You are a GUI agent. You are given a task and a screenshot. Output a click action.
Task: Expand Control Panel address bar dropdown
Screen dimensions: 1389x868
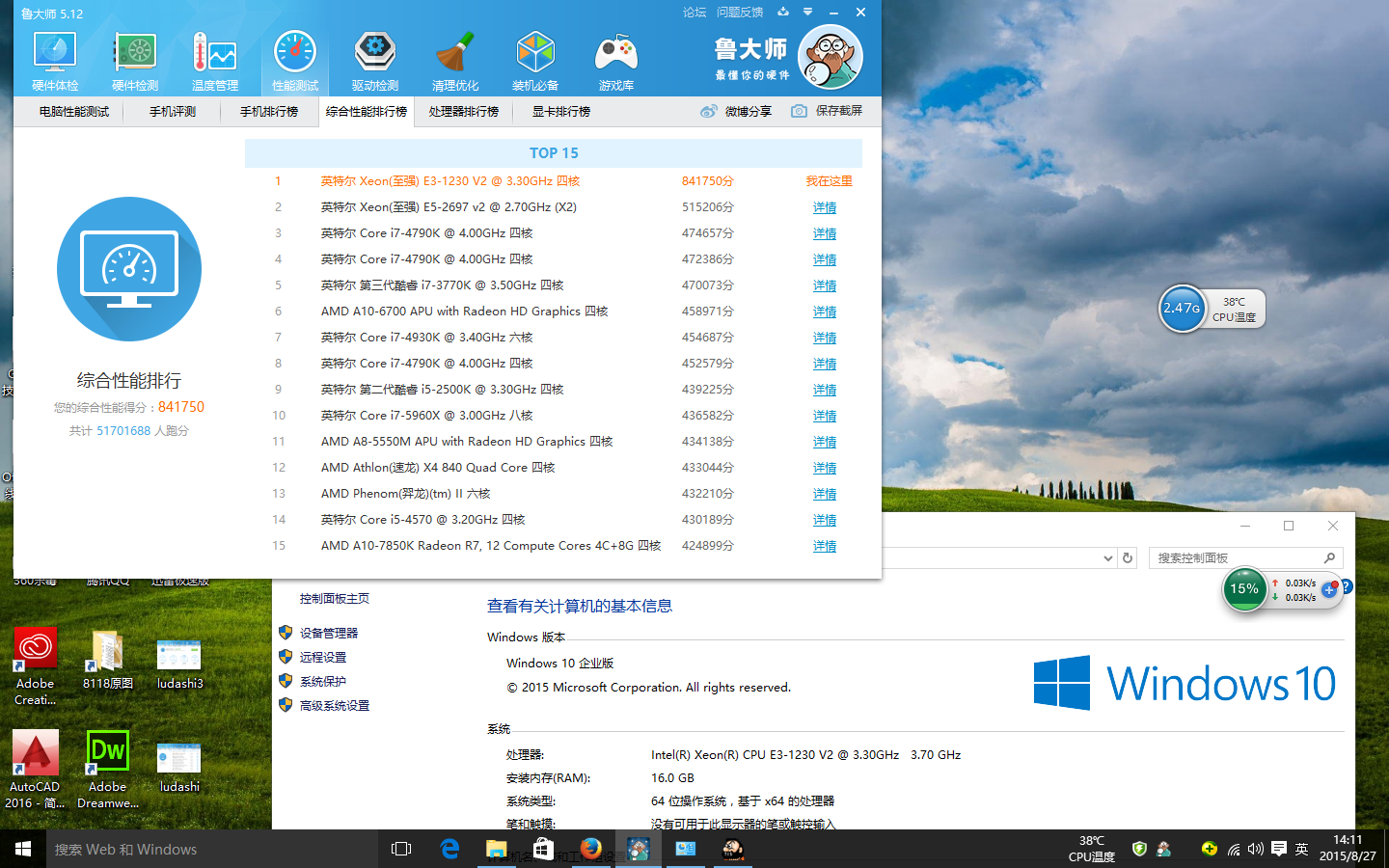pos(1107,557)
